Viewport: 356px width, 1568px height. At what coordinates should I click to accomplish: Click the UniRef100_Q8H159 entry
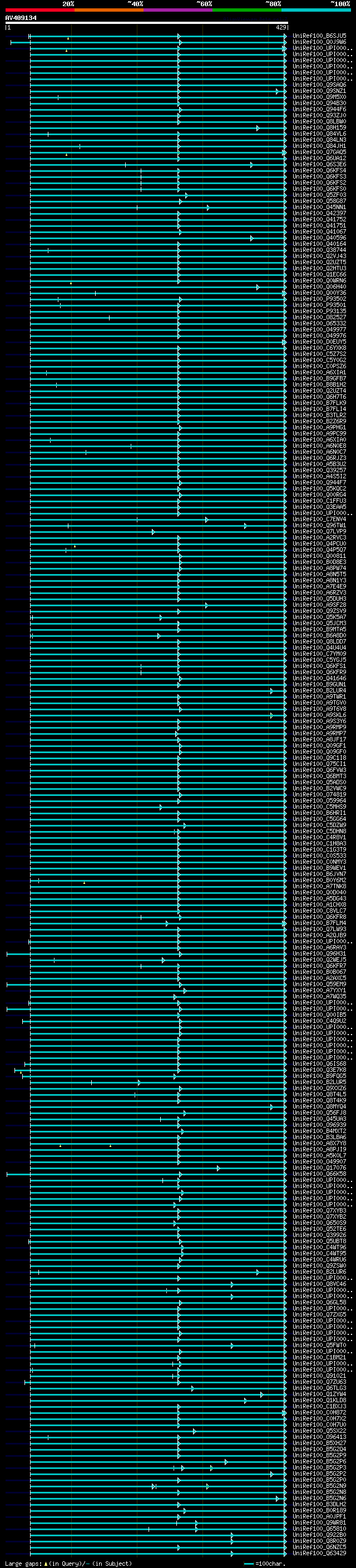pos(319,128)
